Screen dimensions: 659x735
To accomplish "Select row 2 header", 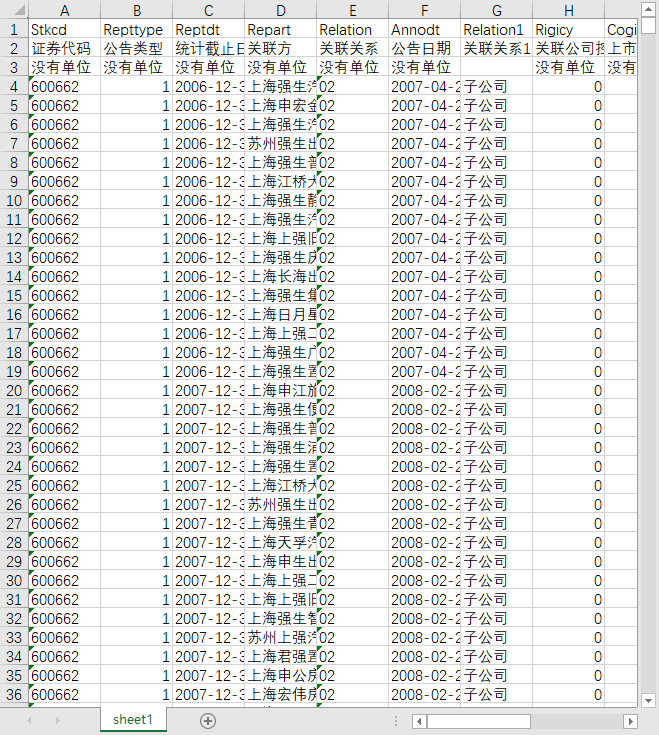I will [14, 48].
